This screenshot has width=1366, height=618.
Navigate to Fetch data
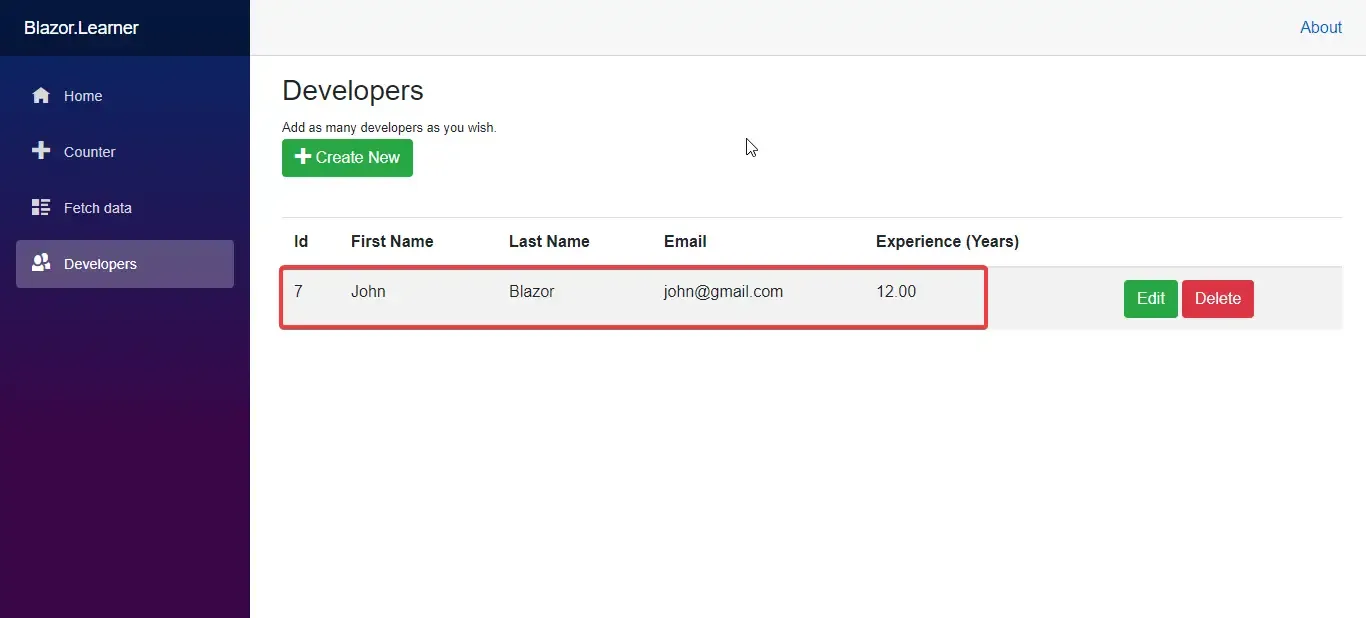point(98,208)
